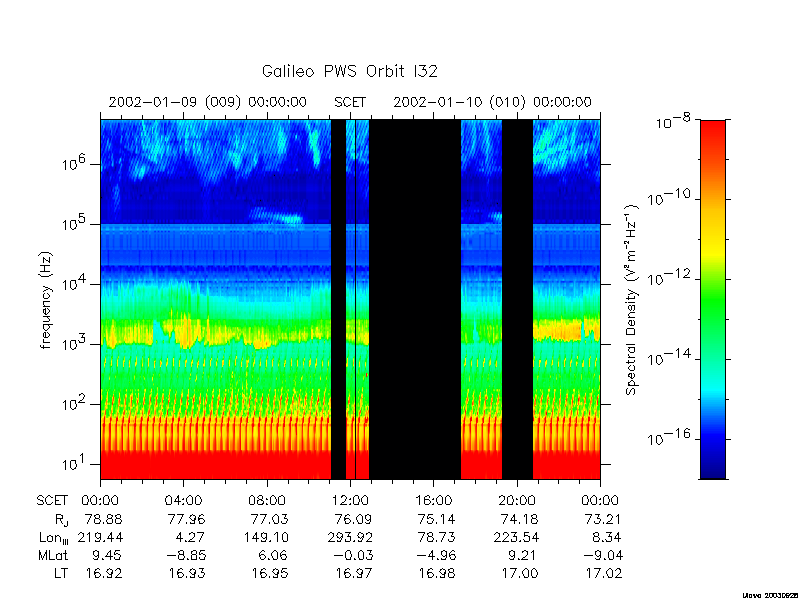Click the MLat value 9.45
The width and height of the screenshot is (800, 600).
pyautogui.click(x=107, y=555)
